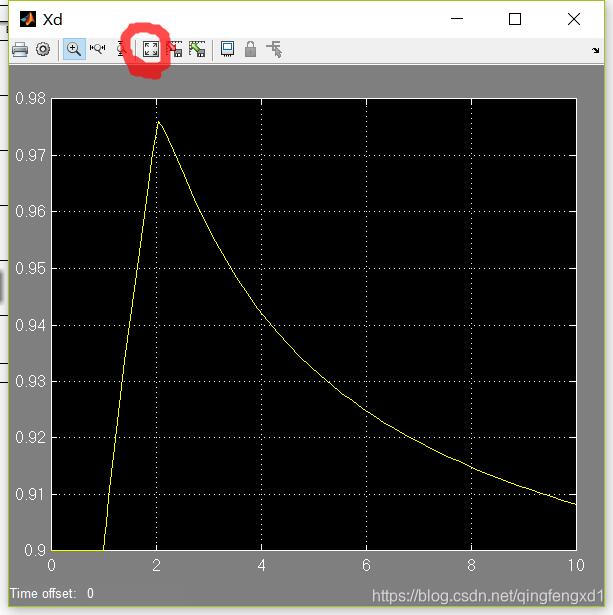
Task: Click y-axis label 0.92
Action: pos(31,437)
